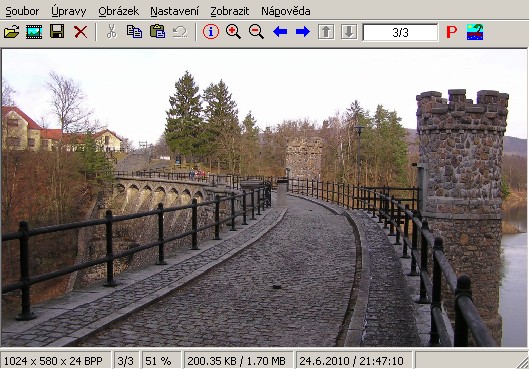Go to the previous image with the left blue arrow
This screenshot has height=369, width=529.
[280, 32]
